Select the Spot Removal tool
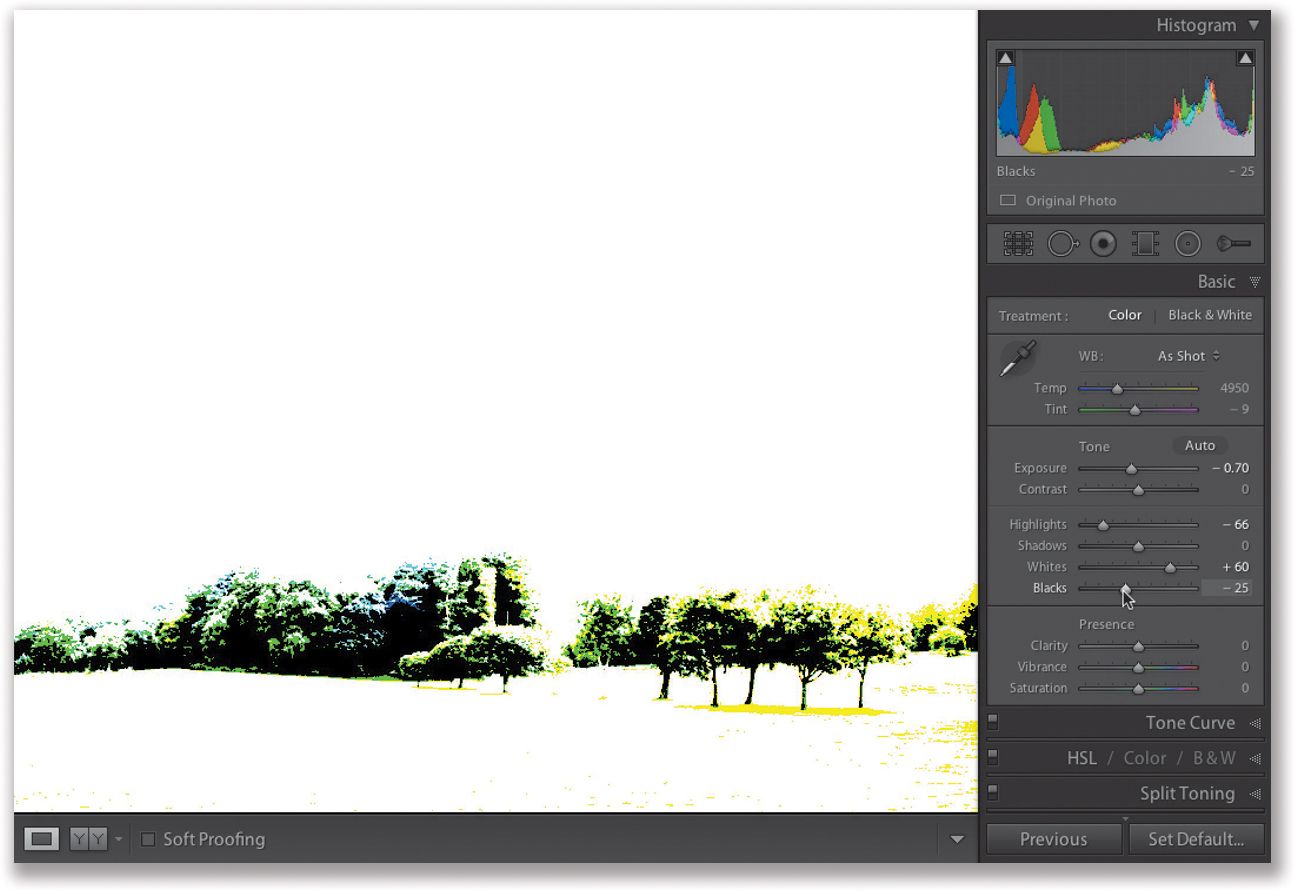Screen dimensions: 1295x891 (x=1064, y=243)
